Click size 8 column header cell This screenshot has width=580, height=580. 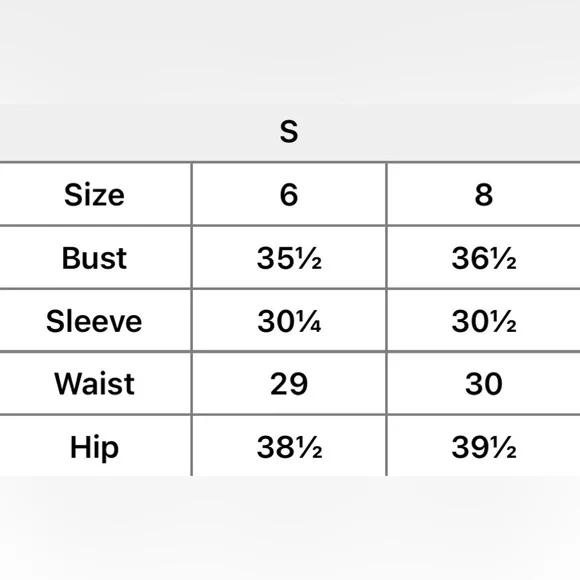(484, 194)
